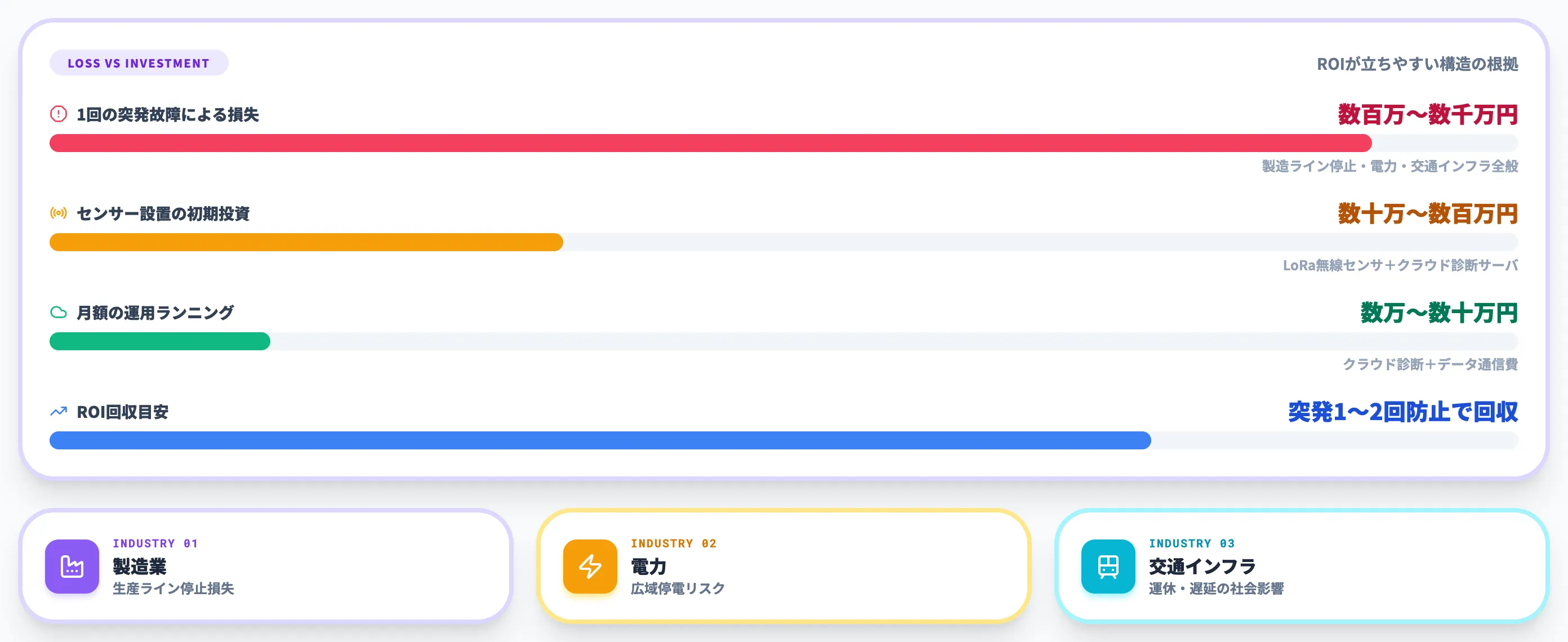
Task: Click the purple factory icon
Action: pyautogui.click(x=72, y=566)
